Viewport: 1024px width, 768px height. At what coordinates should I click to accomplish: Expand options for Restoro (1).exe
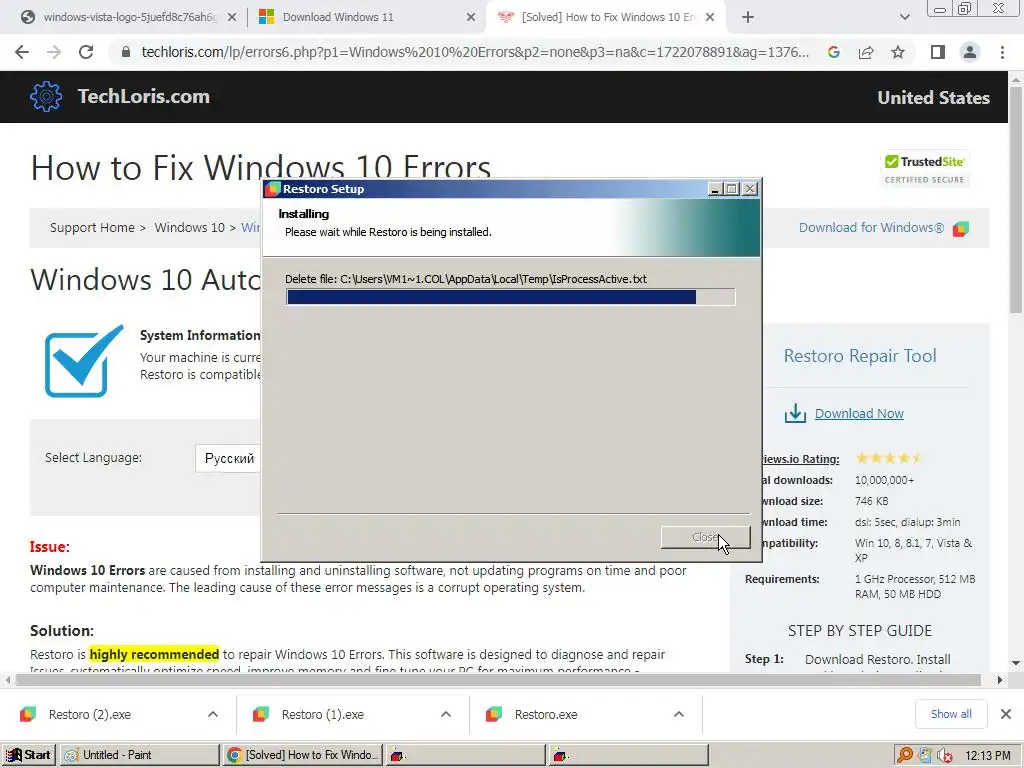[446, 714]
